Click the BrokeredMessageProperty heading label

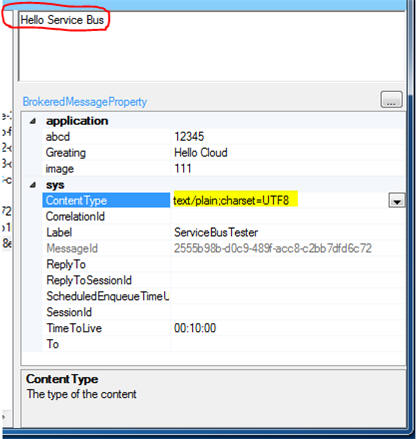(x=85, y=102)
